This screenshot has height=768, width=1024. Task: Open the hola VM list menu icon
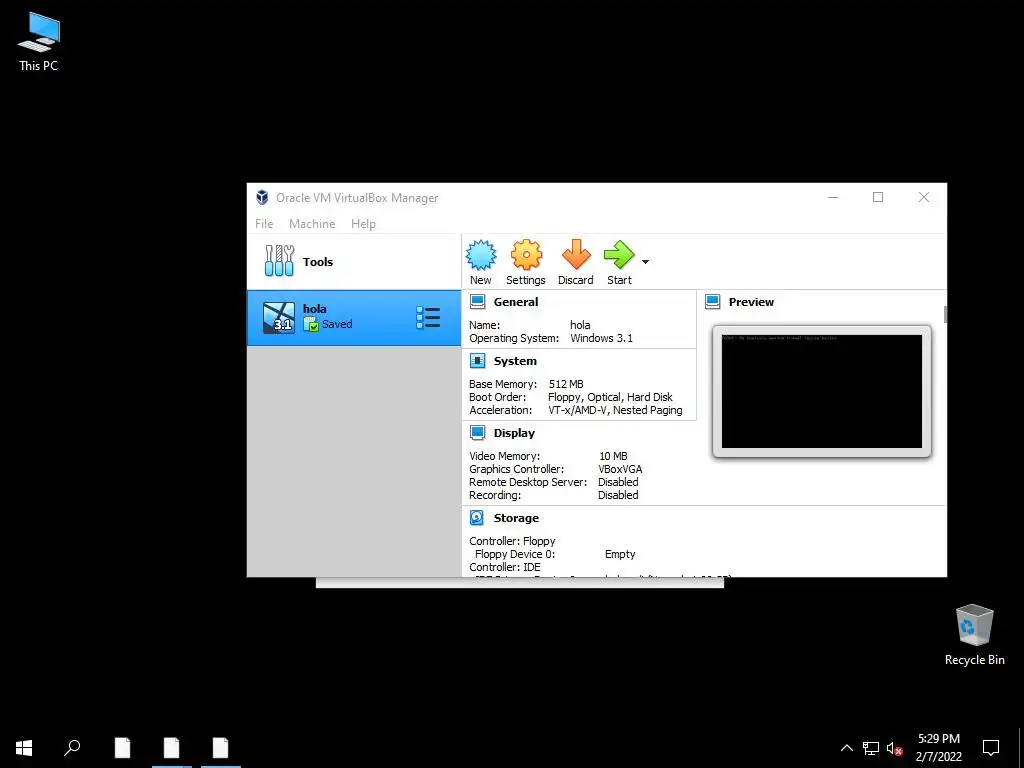(x=428, y=317)
